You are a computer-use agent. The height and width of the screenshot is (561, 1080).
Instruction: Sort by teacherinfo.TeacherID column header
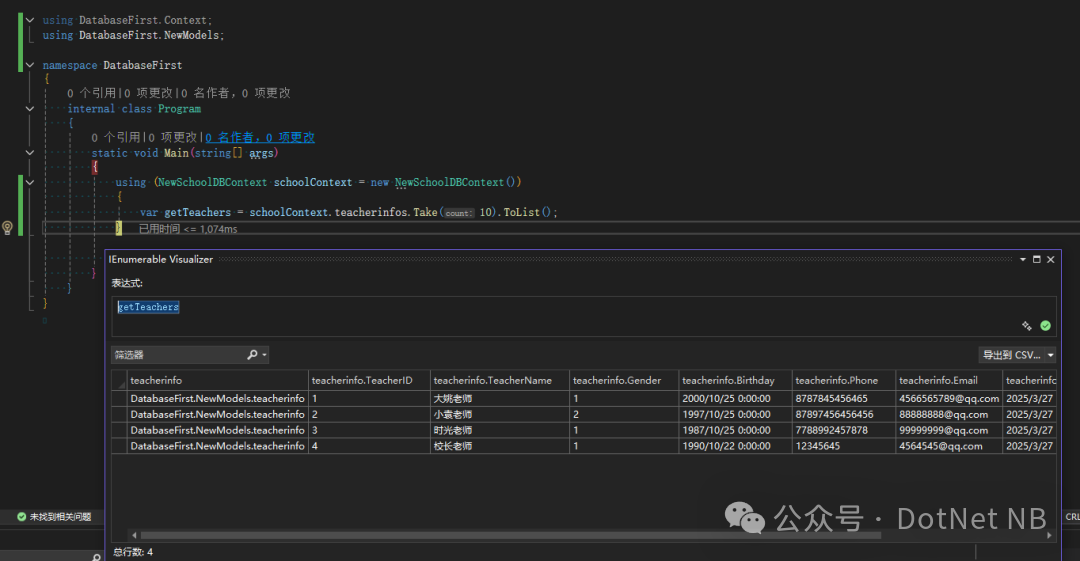(369, 380)
